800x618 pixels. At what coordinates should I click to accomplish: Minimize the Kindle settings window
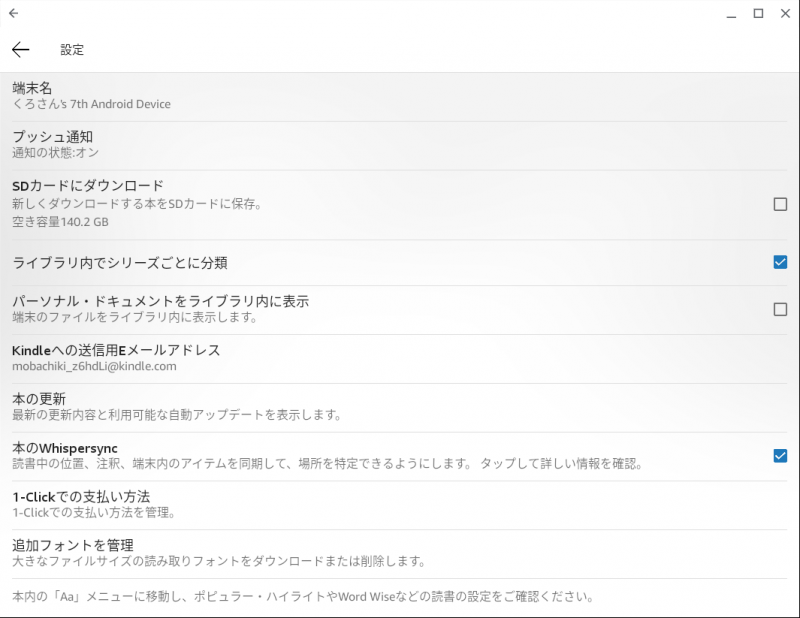[x=731, y=14]
